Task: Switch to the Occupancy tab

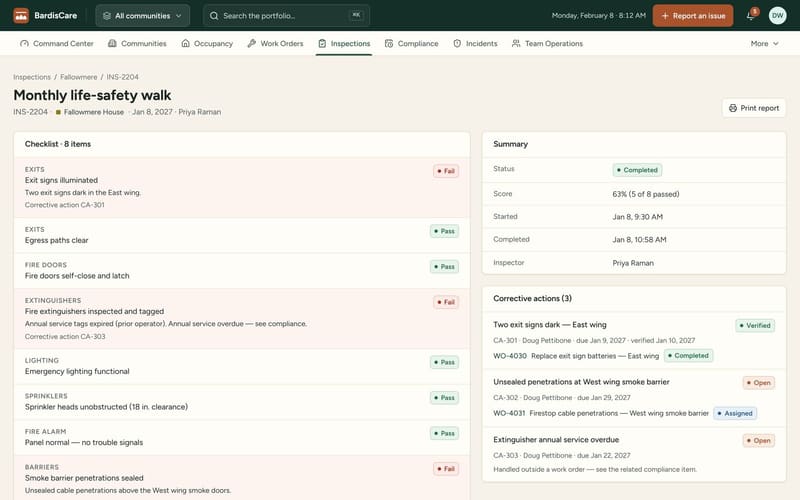Action: point(207,43)
